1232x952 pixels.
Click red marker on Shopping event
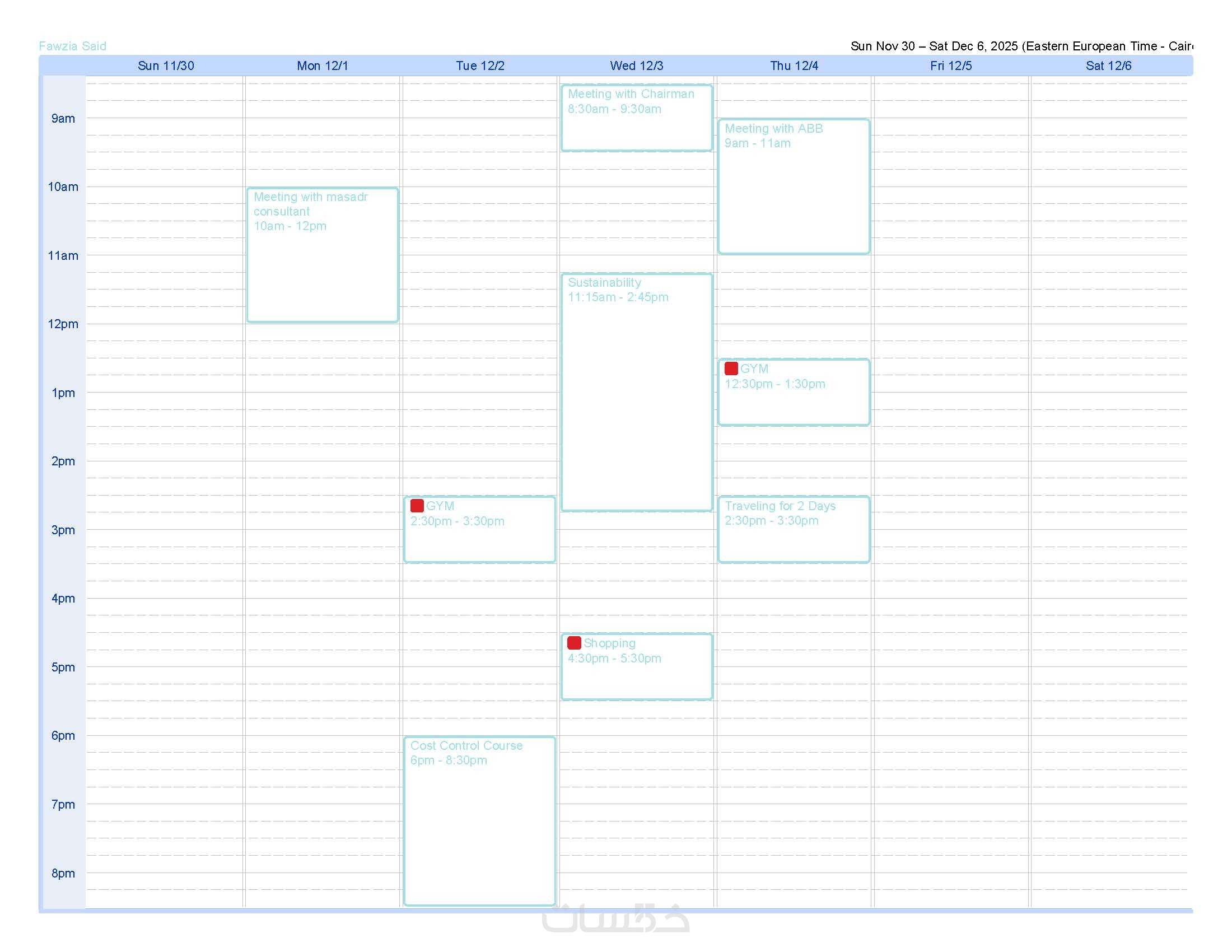click(574, 643)
